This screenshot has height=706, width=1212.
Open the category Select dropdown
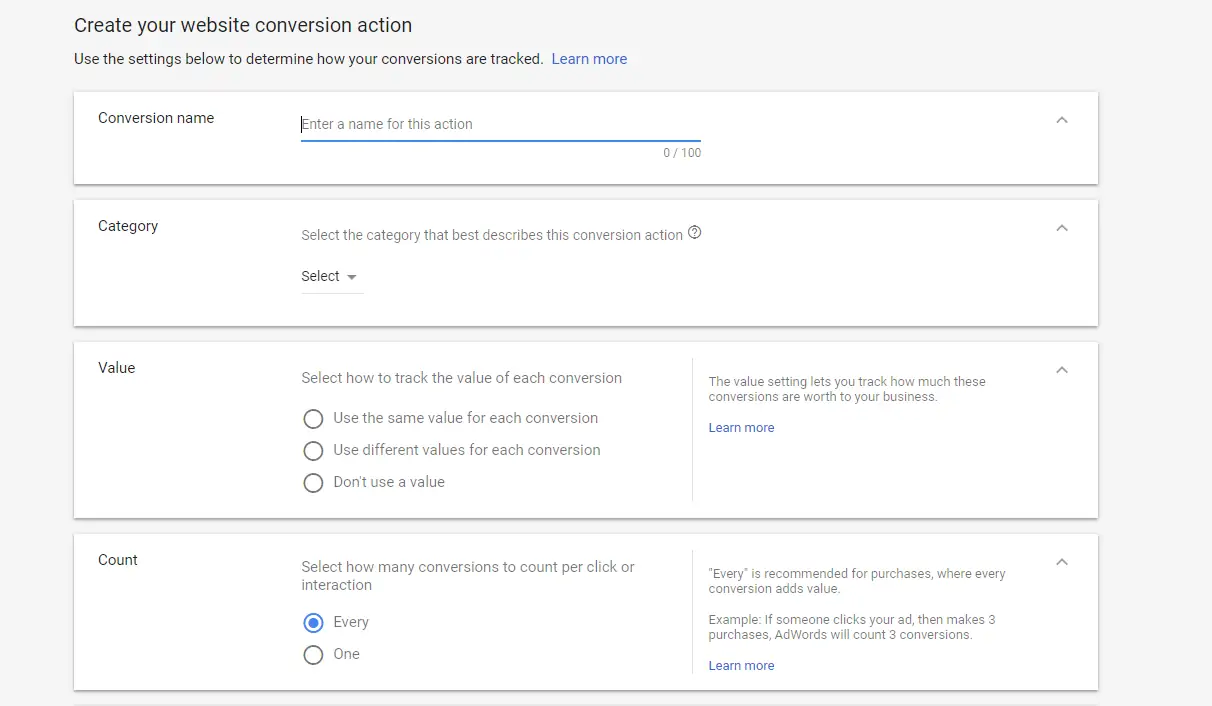(331, 276)
